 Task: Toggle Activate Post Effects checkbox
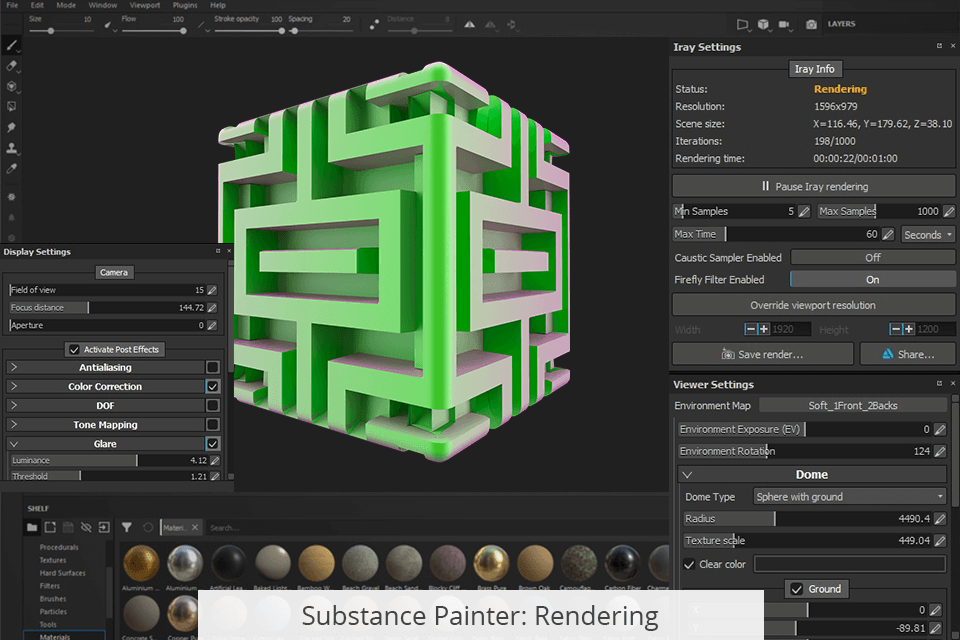tap(74, 350)
